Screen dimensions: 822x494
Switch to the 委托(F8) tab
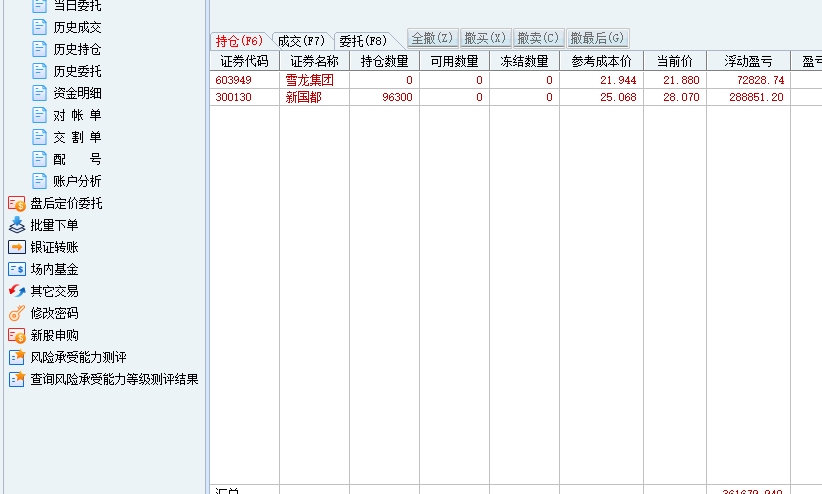coord(363,41)
